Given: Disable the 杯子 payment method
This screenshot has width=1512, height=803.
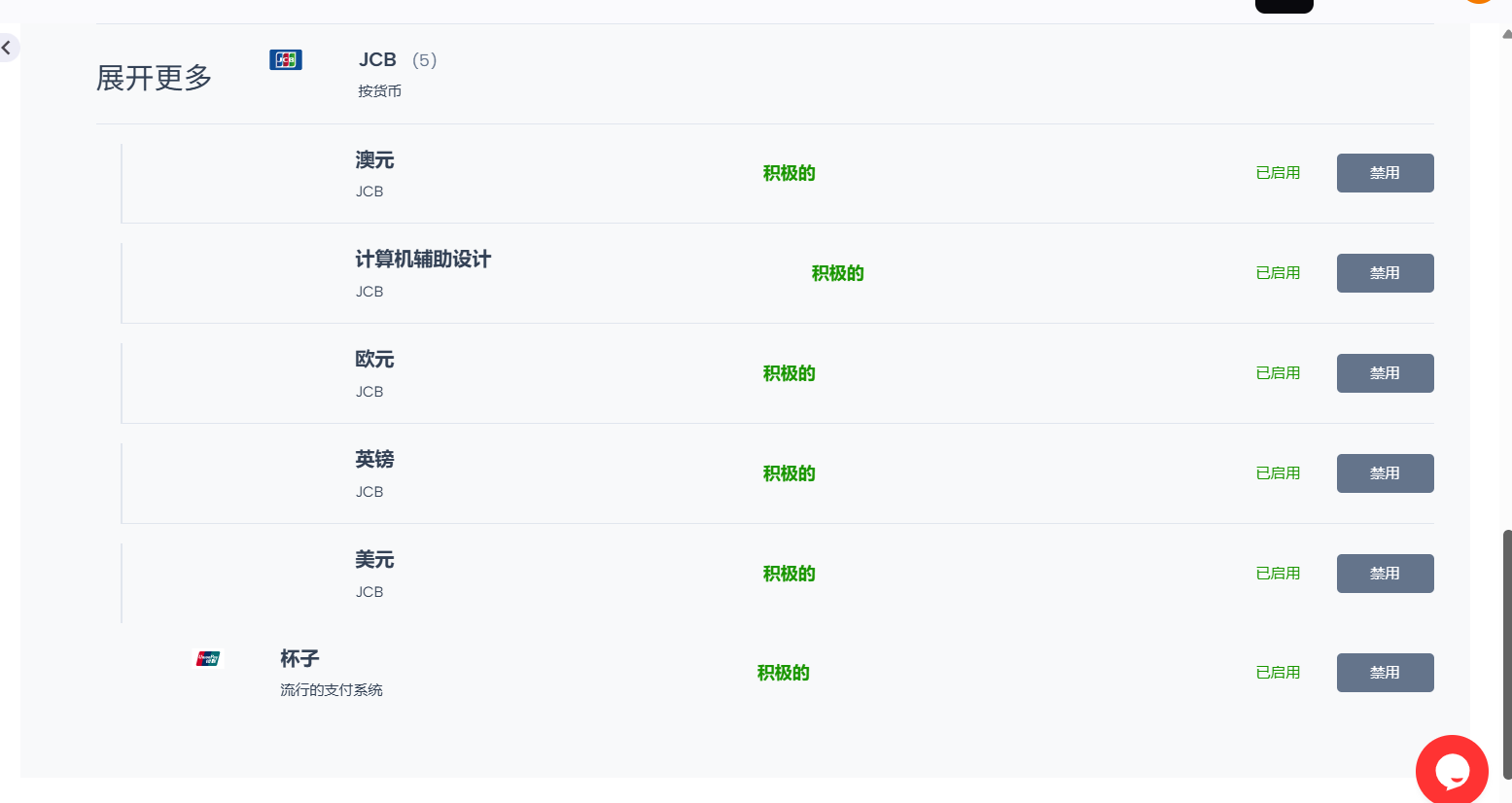Looking at the screenshot, I should [x=1385, y=673].
